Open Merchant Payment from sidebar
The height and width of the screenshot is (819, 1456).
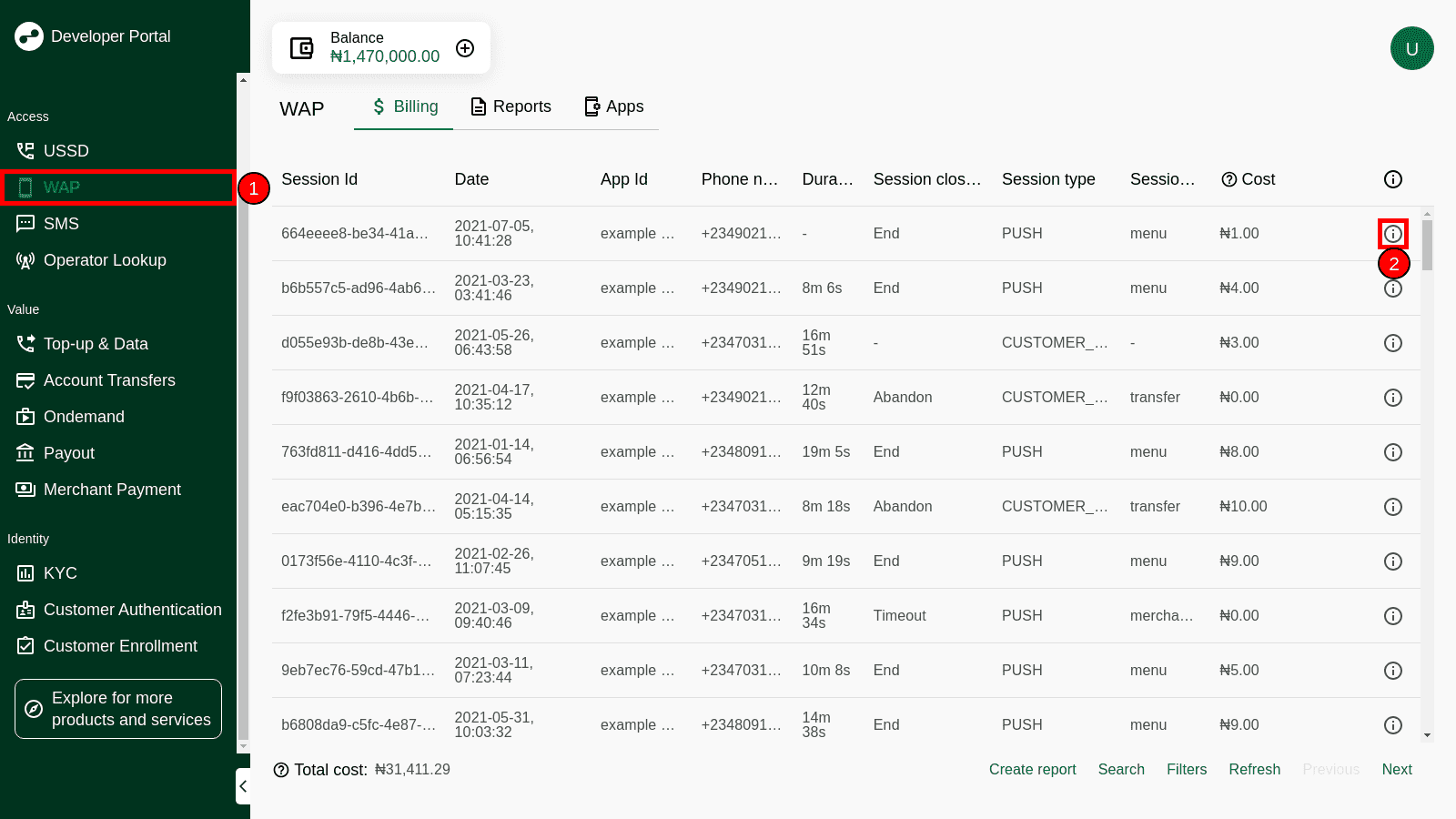click(112, 490)
